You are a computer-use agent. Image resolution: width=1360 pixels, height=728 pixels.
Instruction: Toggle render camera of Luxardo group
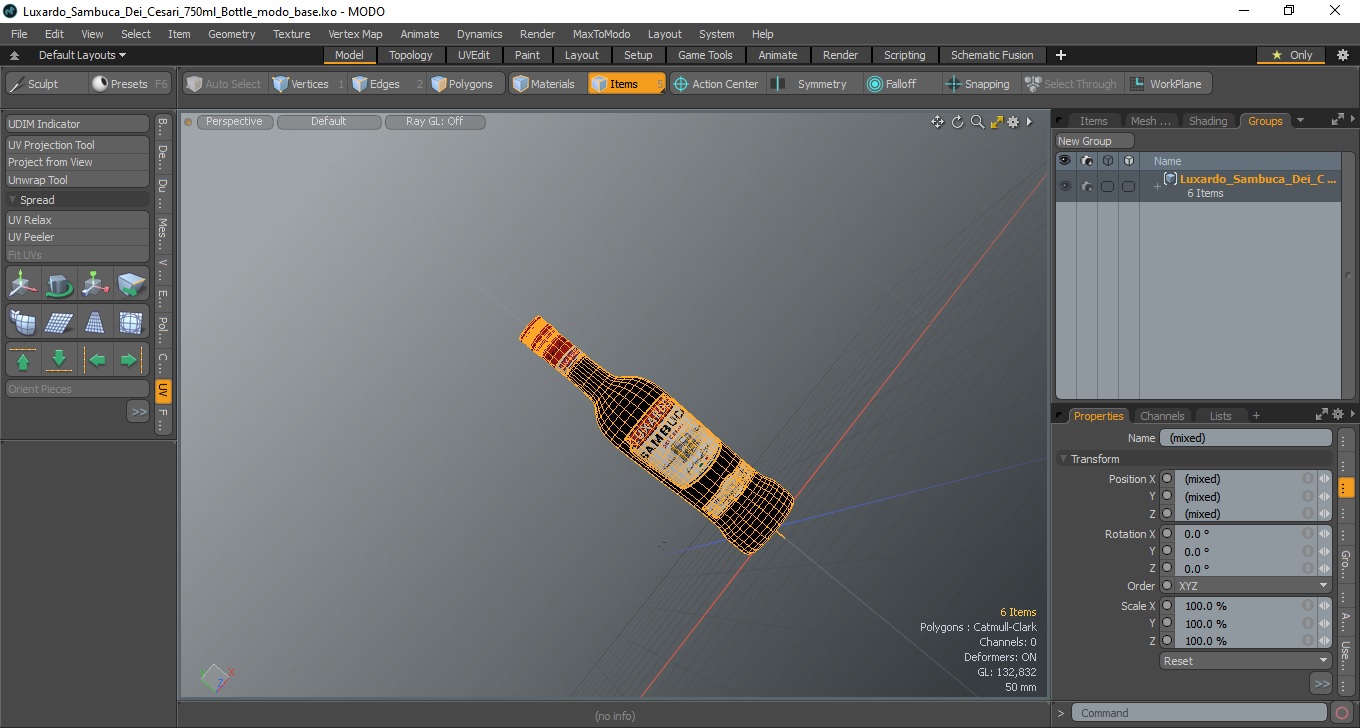pos(1086,186)
